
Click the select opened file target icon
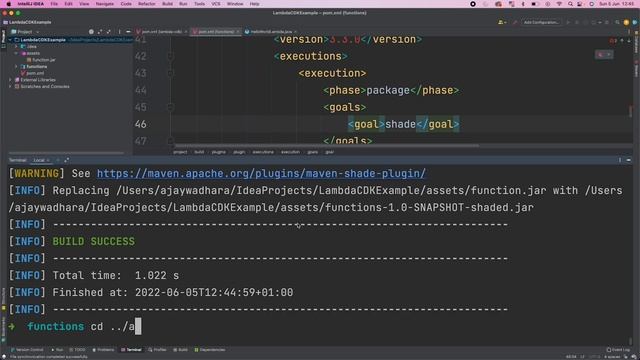[x=91, y=31]
